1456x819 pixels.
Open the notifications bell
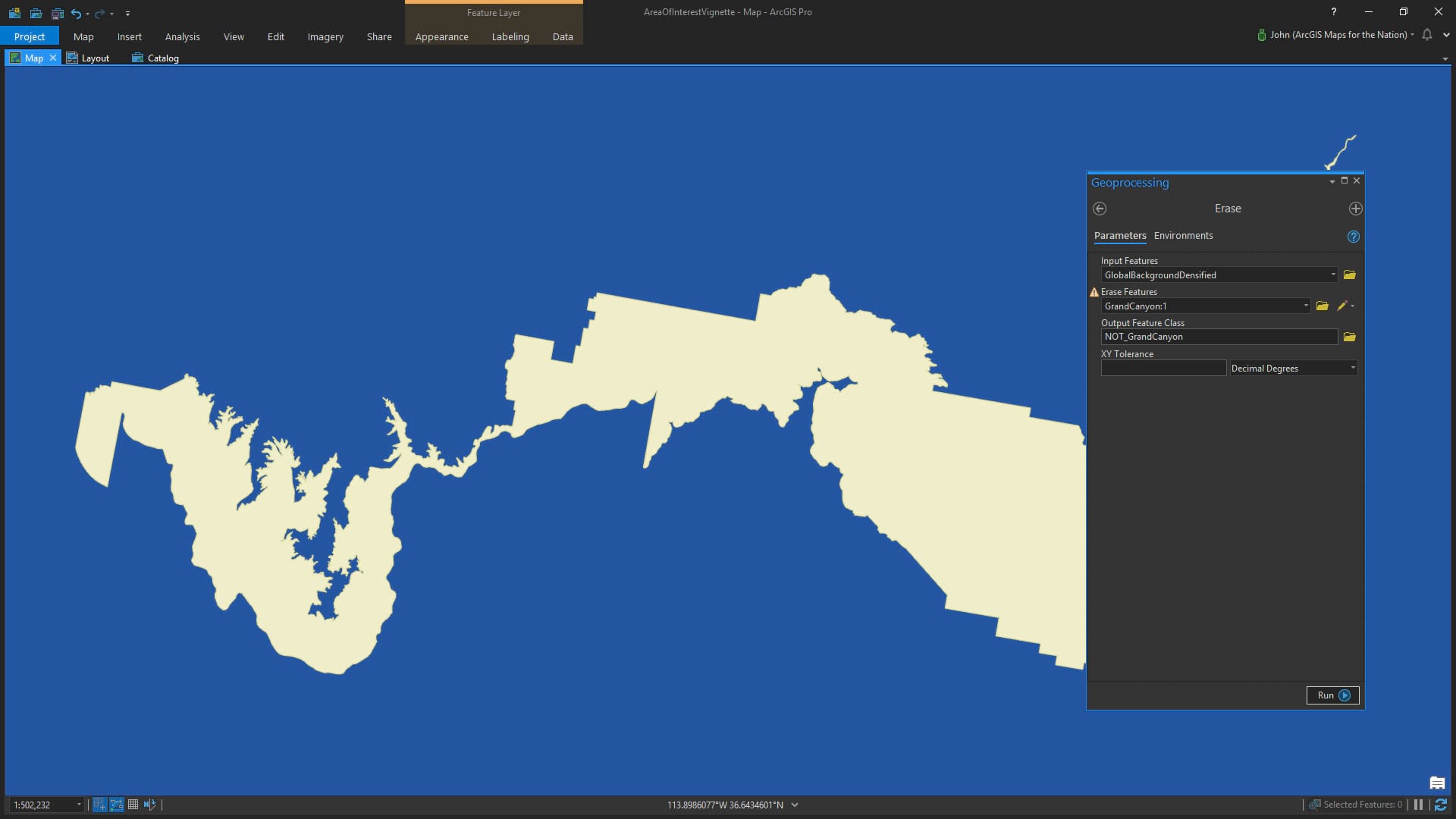pyautogui.click(x=1426, y=35)
